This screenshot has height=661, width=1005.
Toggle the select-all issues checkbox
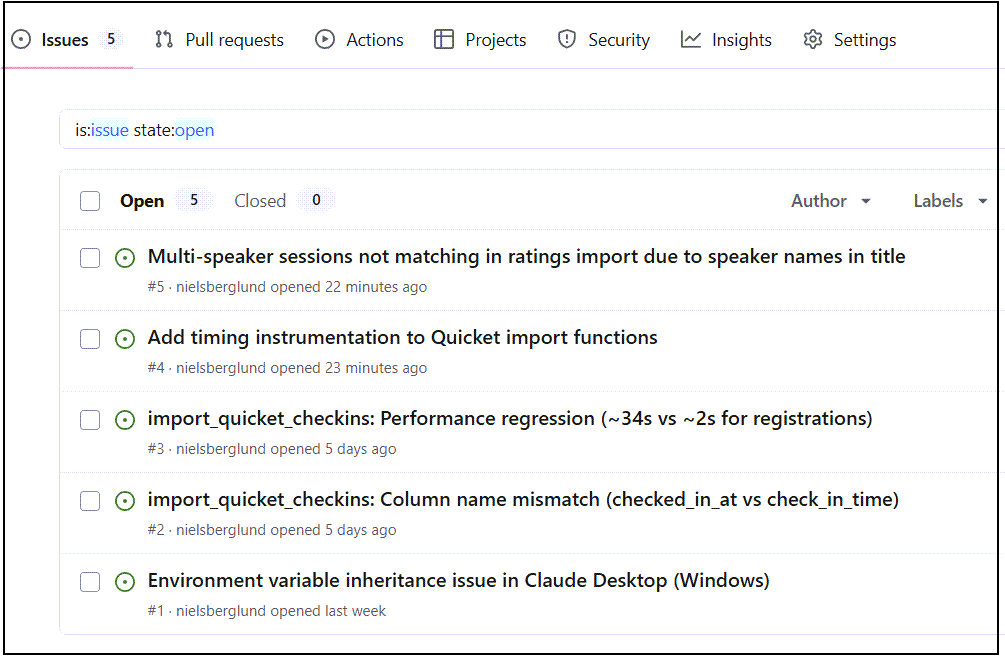pyautogui.click(x=90, y=201)
